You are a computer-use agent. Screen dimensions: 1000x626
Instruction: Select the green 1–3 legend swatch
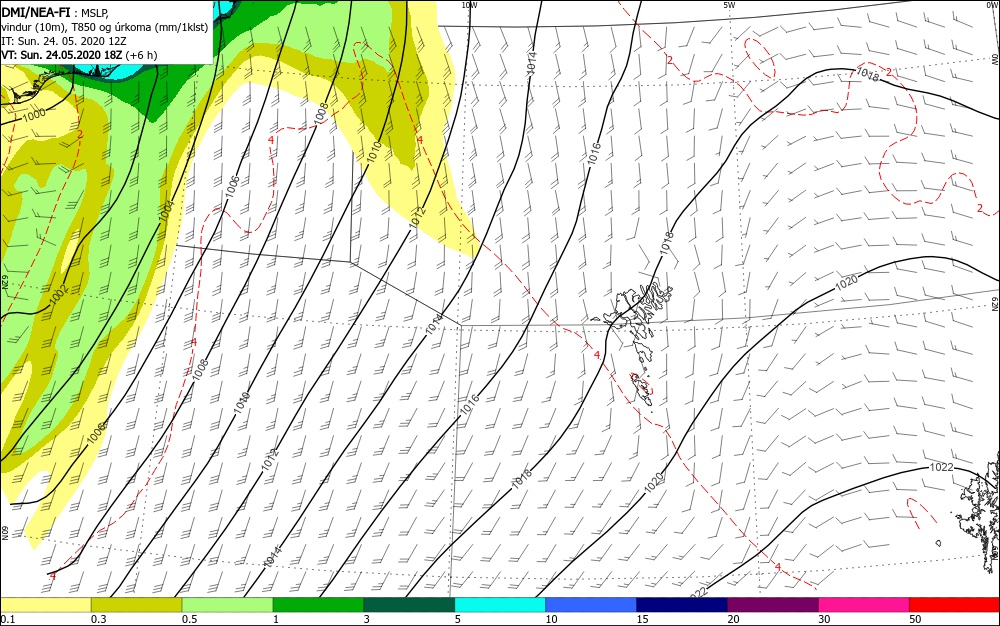click(x=318, y=605)
